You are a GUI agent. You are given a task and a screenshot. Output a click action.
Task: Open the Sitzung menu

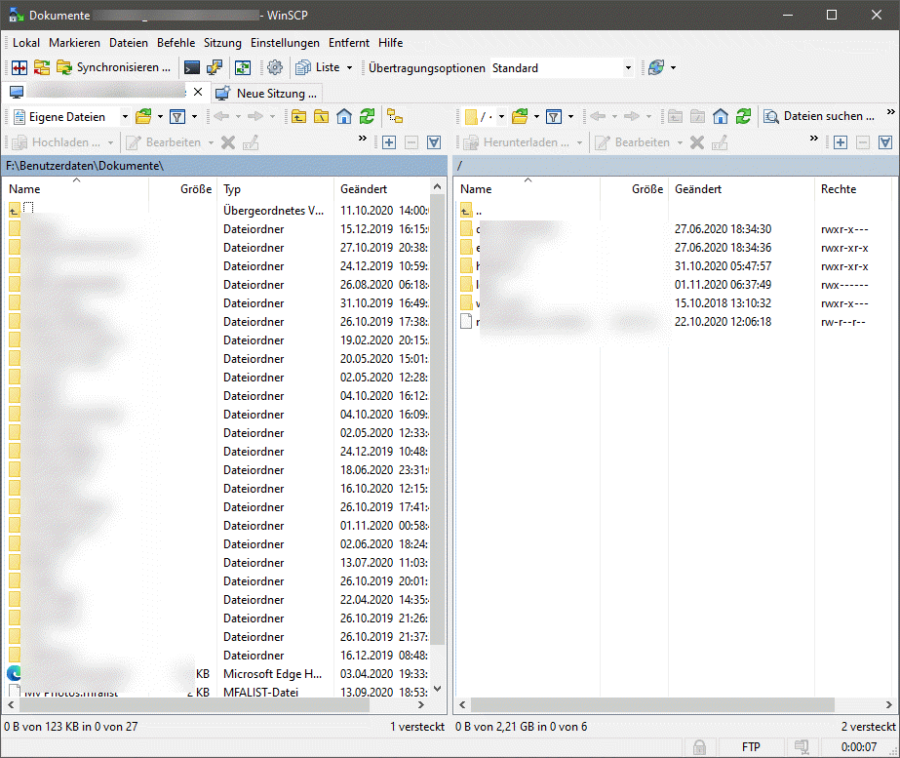[x=222, y=43]
